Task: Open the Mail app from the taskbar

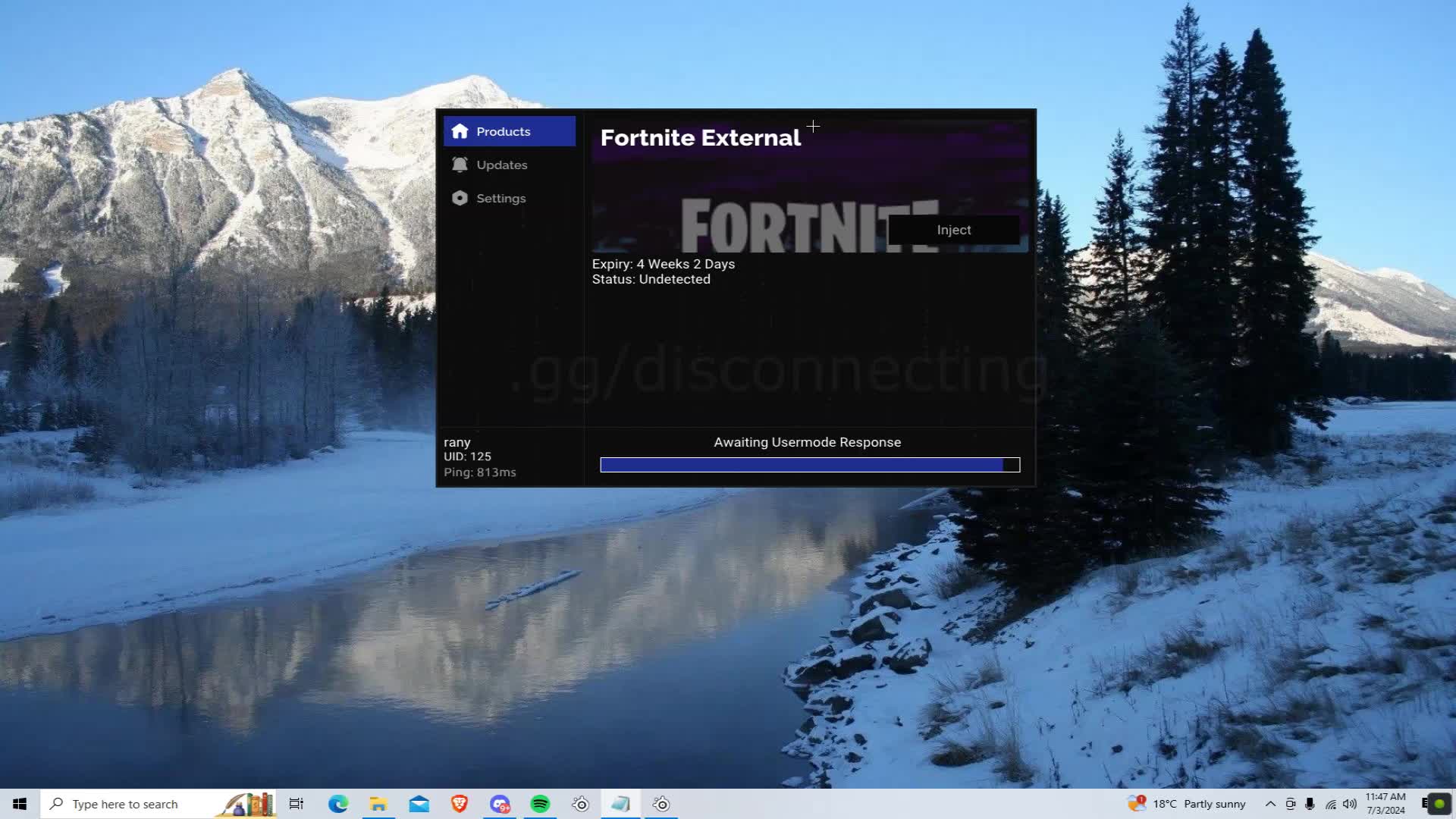Action: pos(419,804)
